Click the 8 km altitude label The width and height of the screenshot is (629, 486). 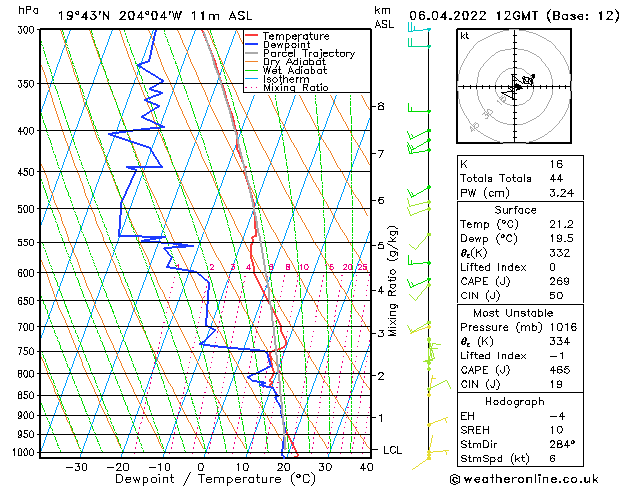click(x=381, y=106)
